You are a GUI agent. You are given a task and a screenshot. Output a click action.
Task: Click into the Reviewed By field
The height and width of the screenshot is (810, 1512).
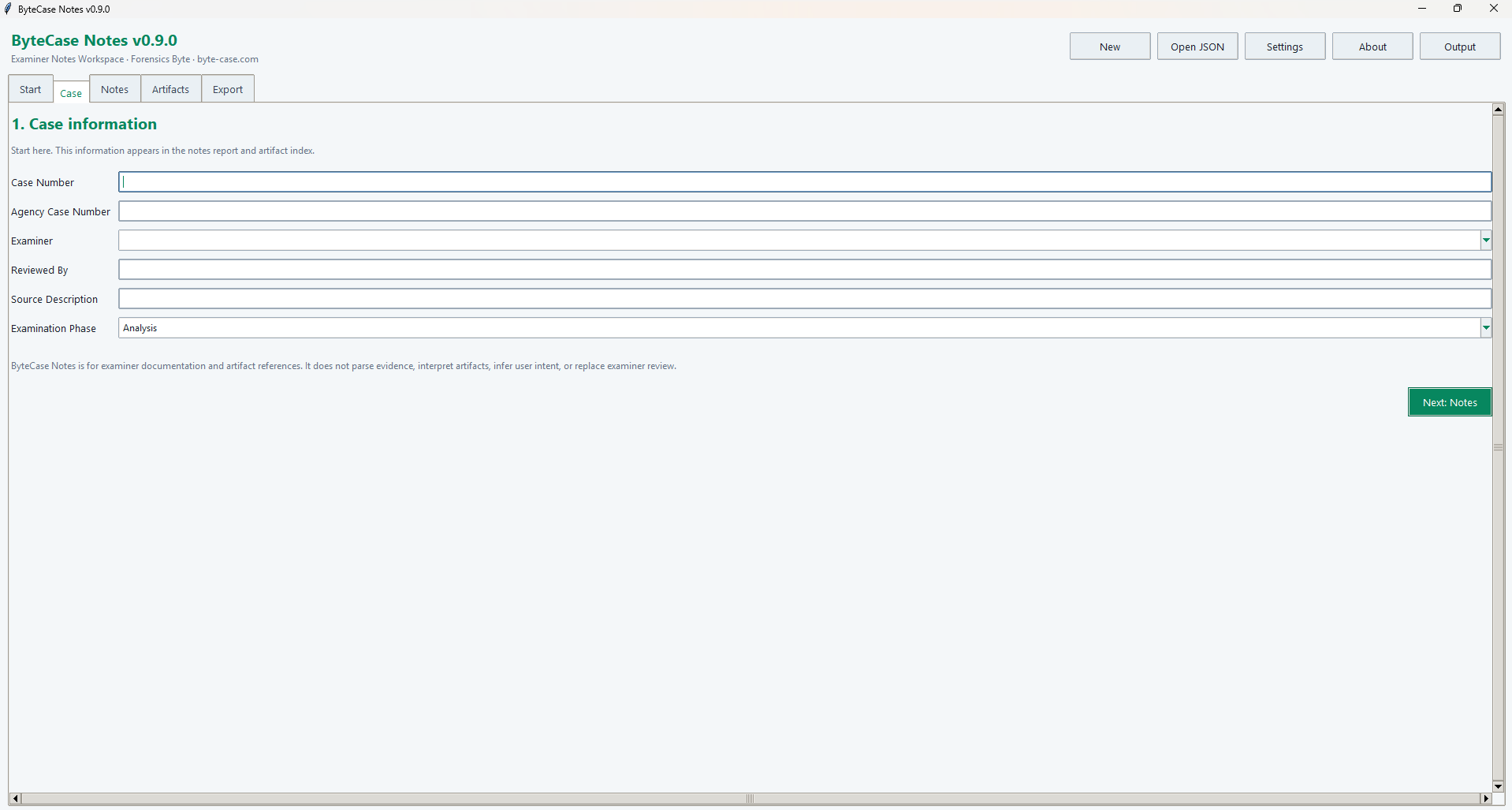click(805, 270)
